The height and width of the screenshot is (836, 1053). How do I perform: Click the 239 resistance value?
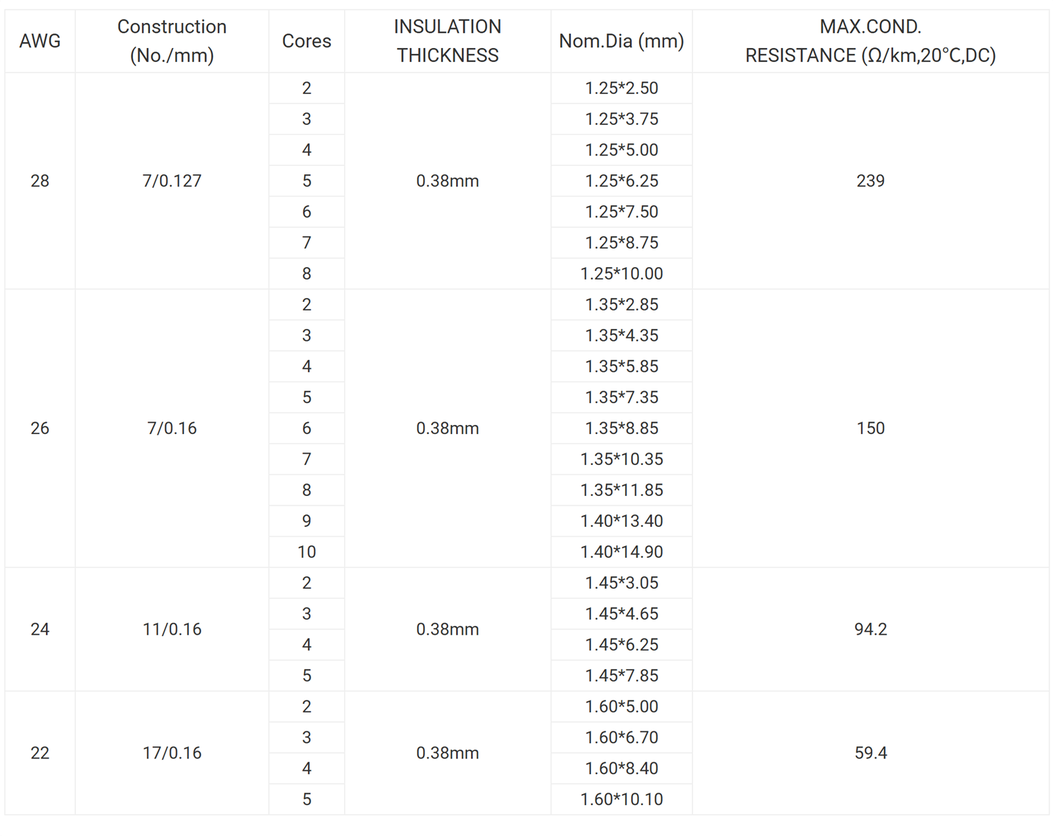[x=870, y=181]
